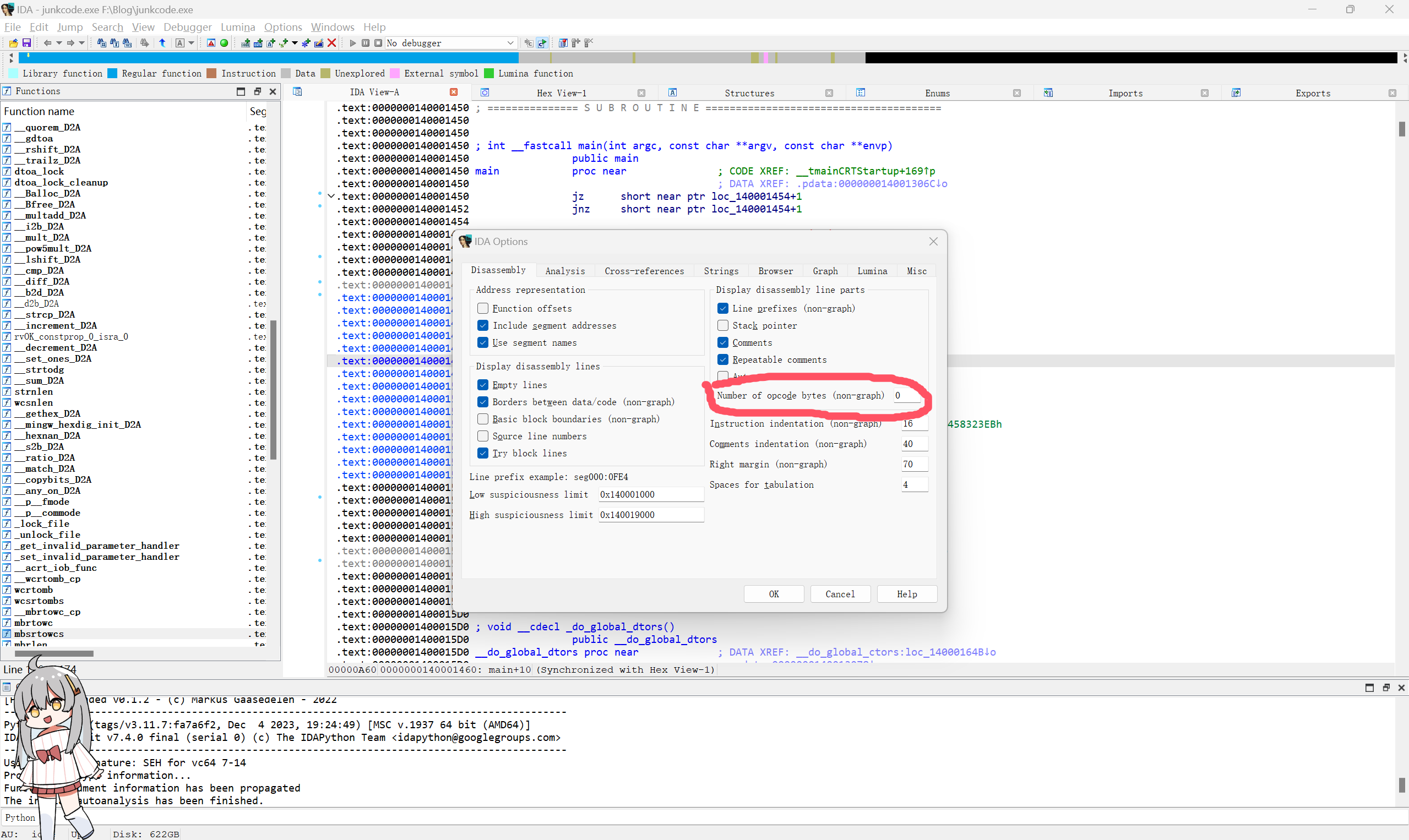The width and height of the screenshot is (1409, 840).
Task: Start the process with the play icon
Action: click(353, 43)
